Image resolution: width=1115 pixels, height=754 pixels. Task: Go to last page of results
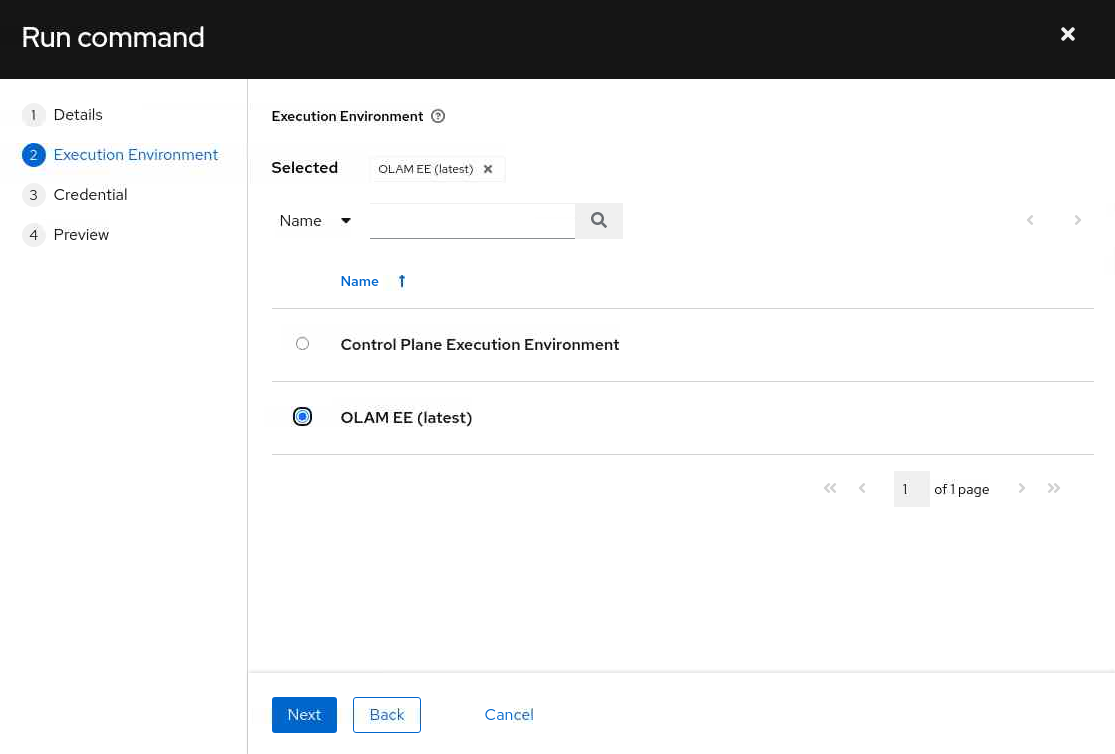[x=1054, y=489]
